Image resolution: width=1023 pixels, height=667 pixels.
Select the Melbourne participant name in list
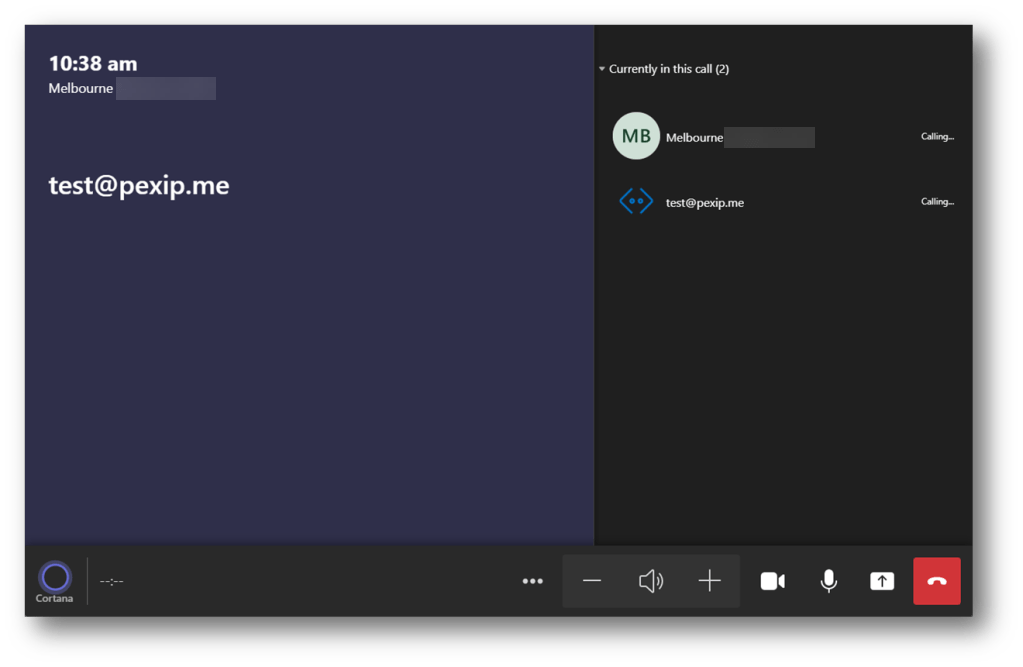tap(695, 138)
